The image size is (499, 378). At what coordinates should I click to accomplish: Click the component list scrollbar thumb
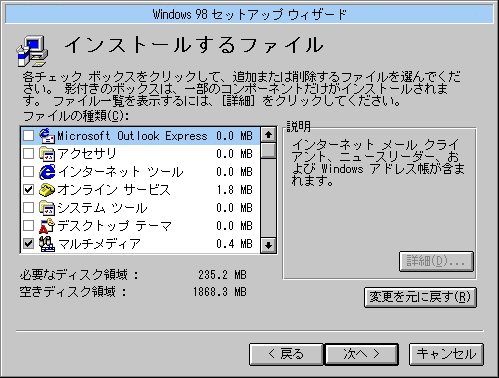268,151
